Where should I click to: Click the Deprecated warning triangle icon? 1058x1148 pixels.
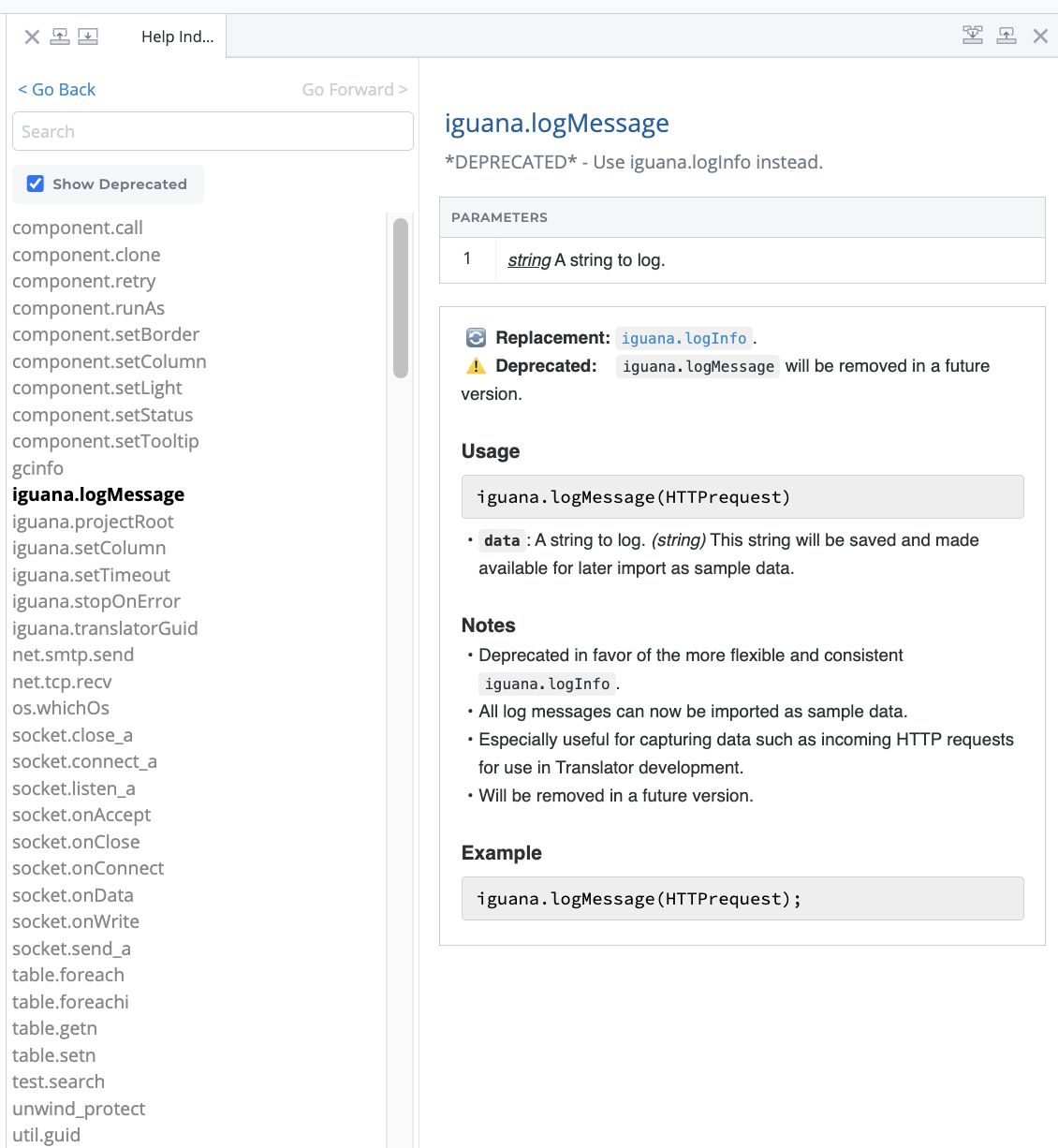click(x=476, y=366)
